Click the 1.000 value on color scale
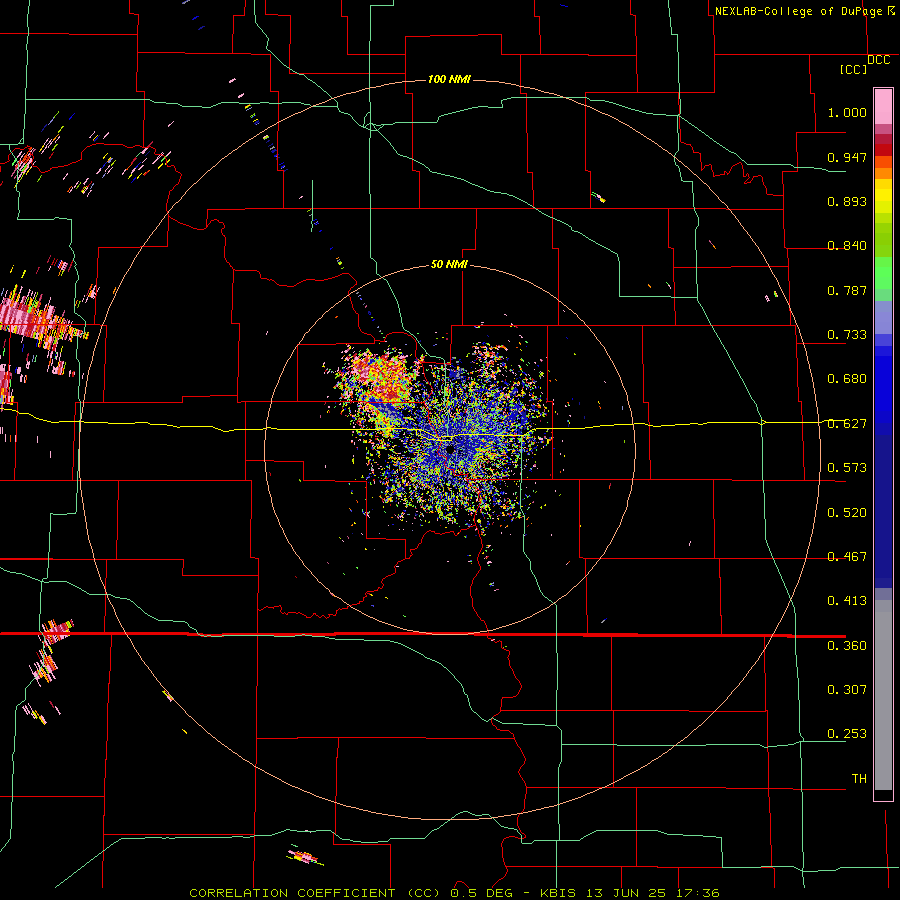This screenshot has height=900, width=900. tap(847, 112)
